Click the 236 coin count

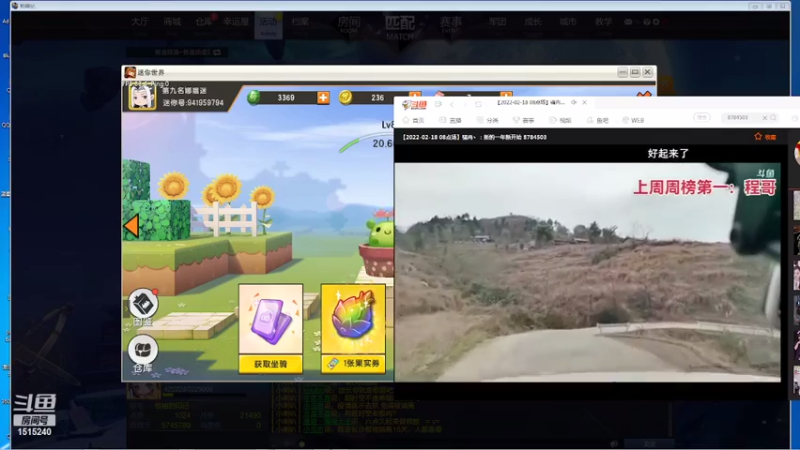(378, 97)
